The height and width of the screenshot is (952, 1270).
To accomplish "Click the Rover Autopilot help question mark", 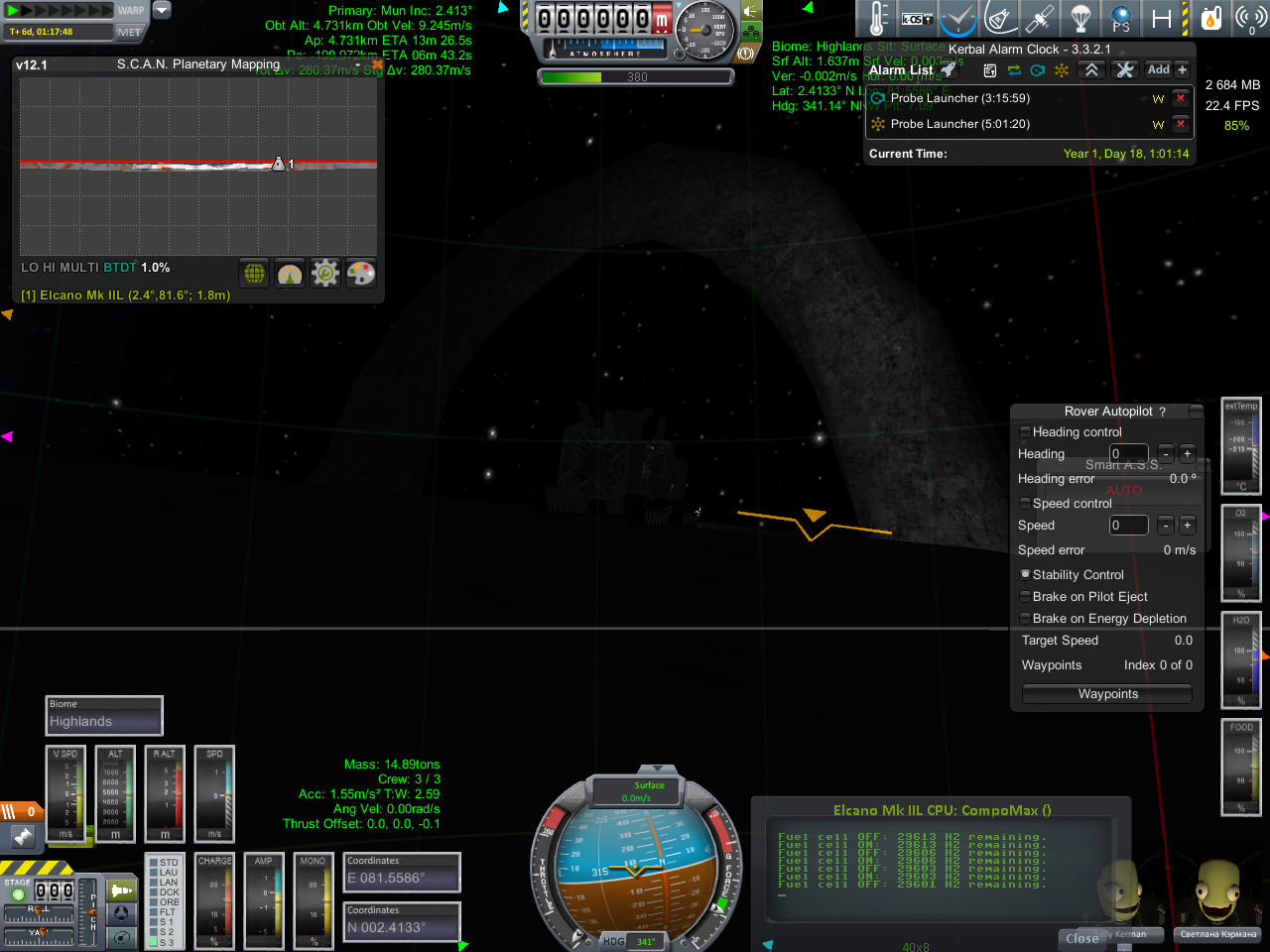I will click(x=1162, y=412).
